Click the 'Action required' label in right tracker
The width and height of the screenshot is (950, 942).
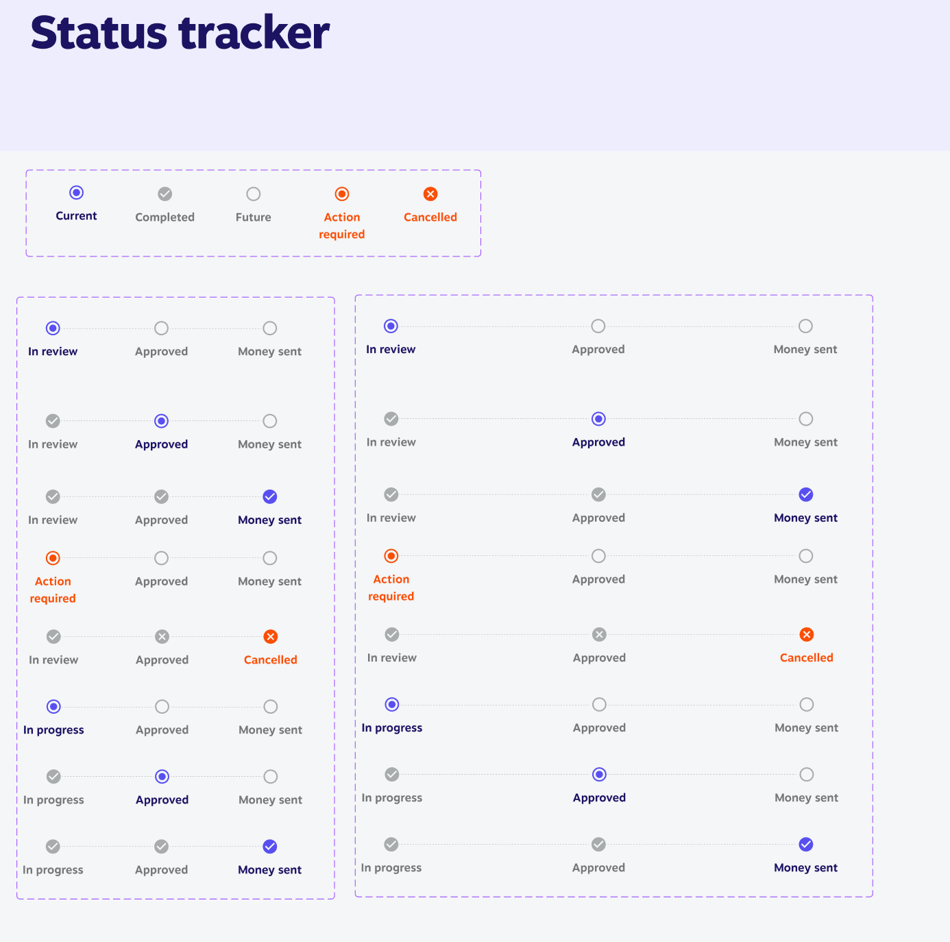[x=391, y=587]
